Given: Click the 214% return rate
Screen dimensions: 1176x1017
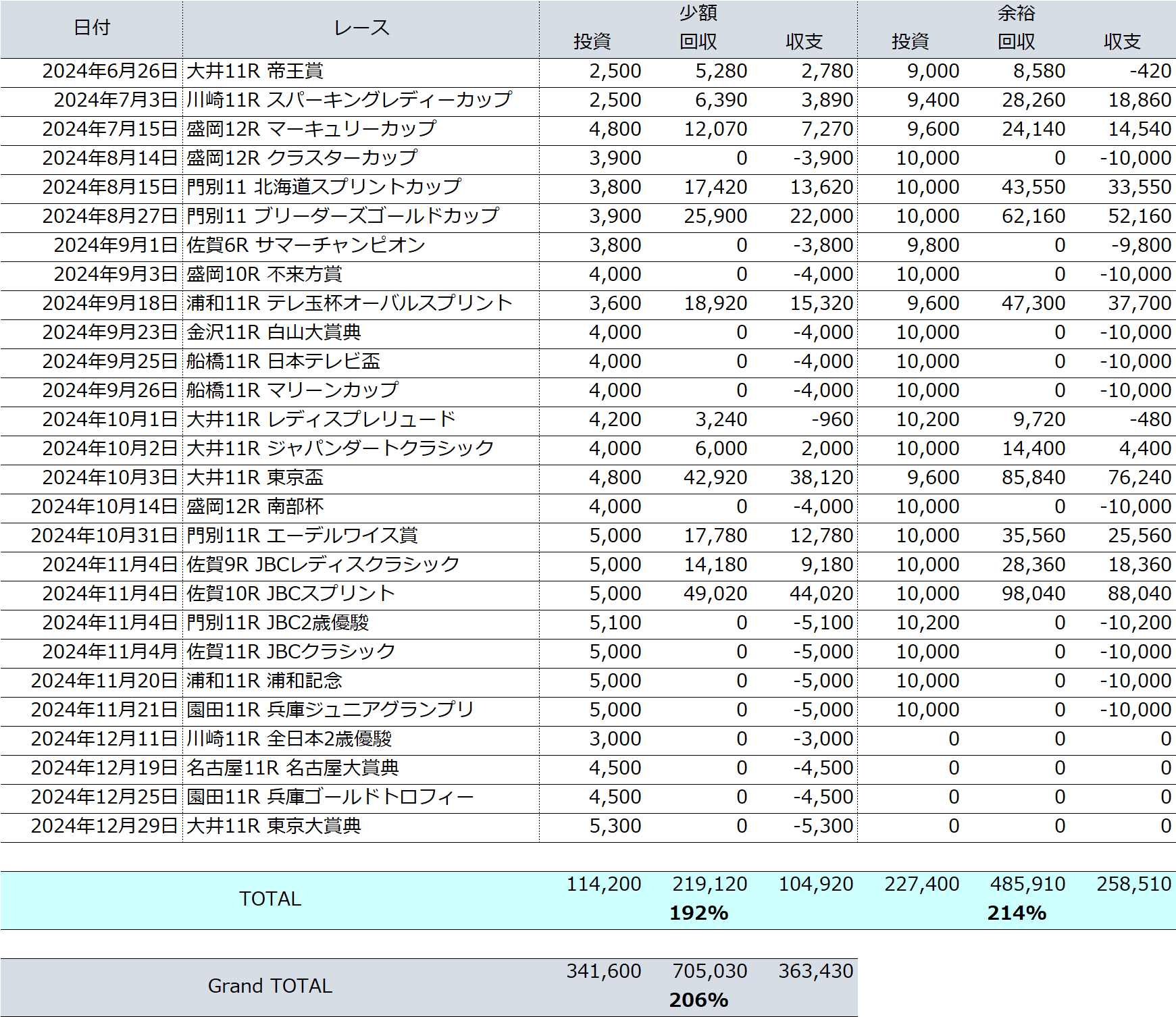Looking at the screenshot, I should coord(1017,913).
